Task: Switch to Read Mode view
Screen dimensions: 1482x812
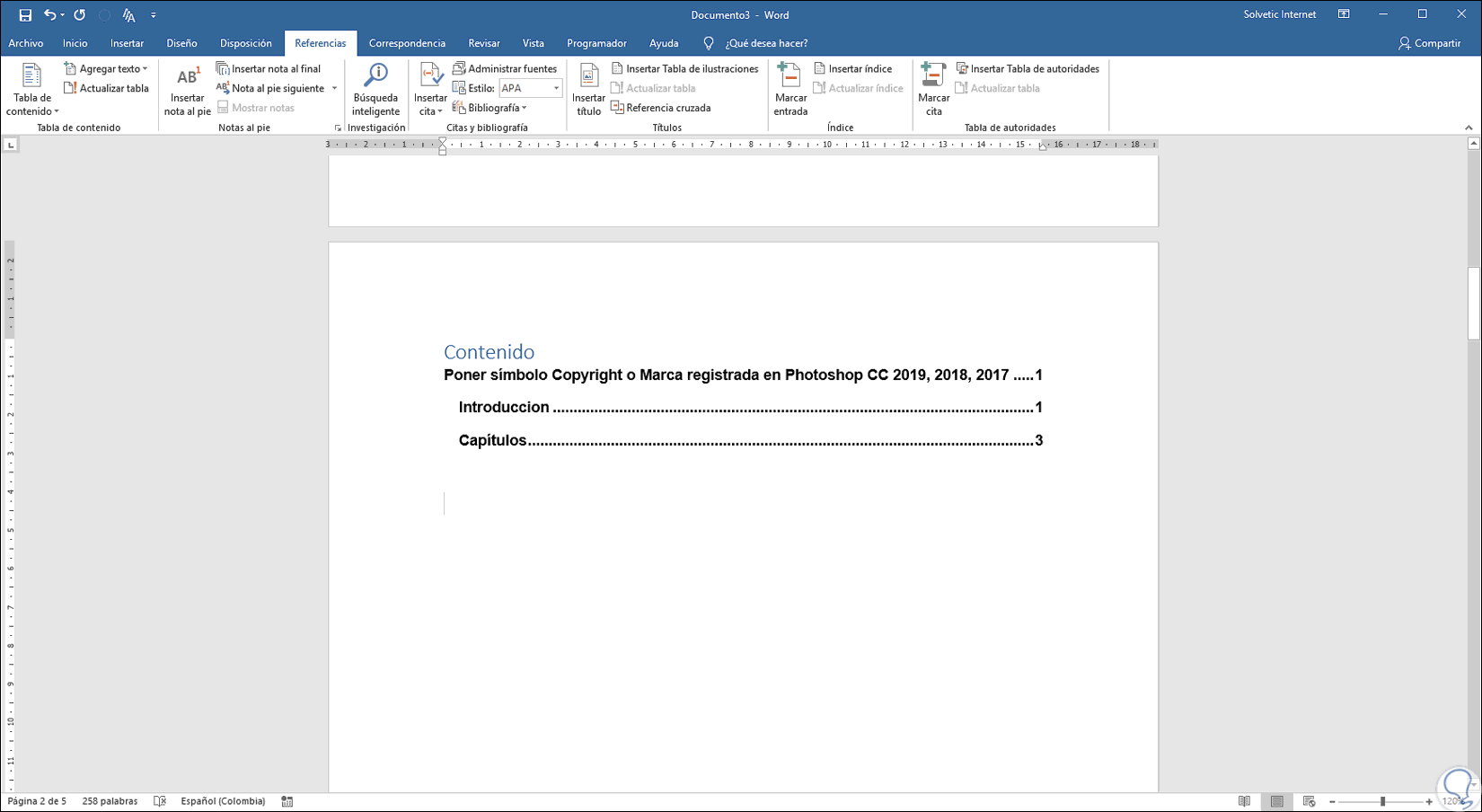Action: click(x=1244, y=801)
